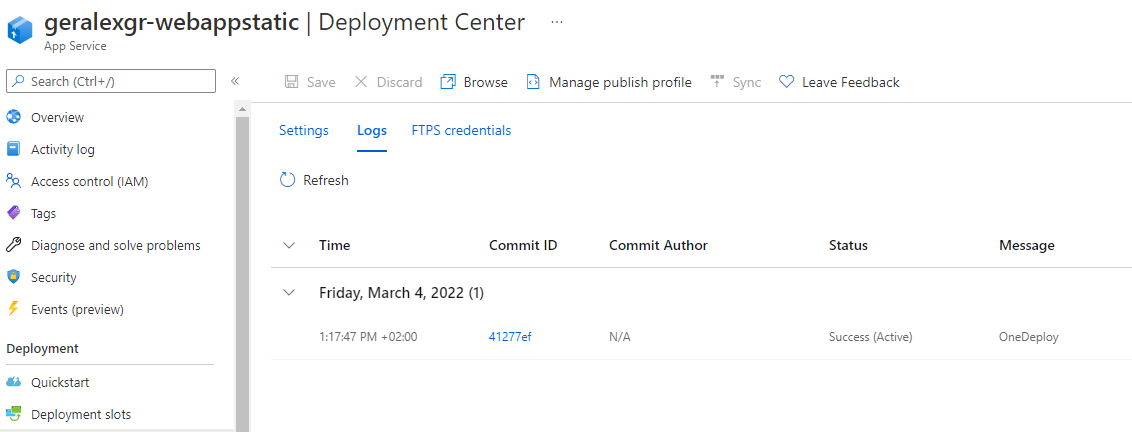Collapse the sidebar with double chevron
1132x432 pixels.
coord(235,81)
